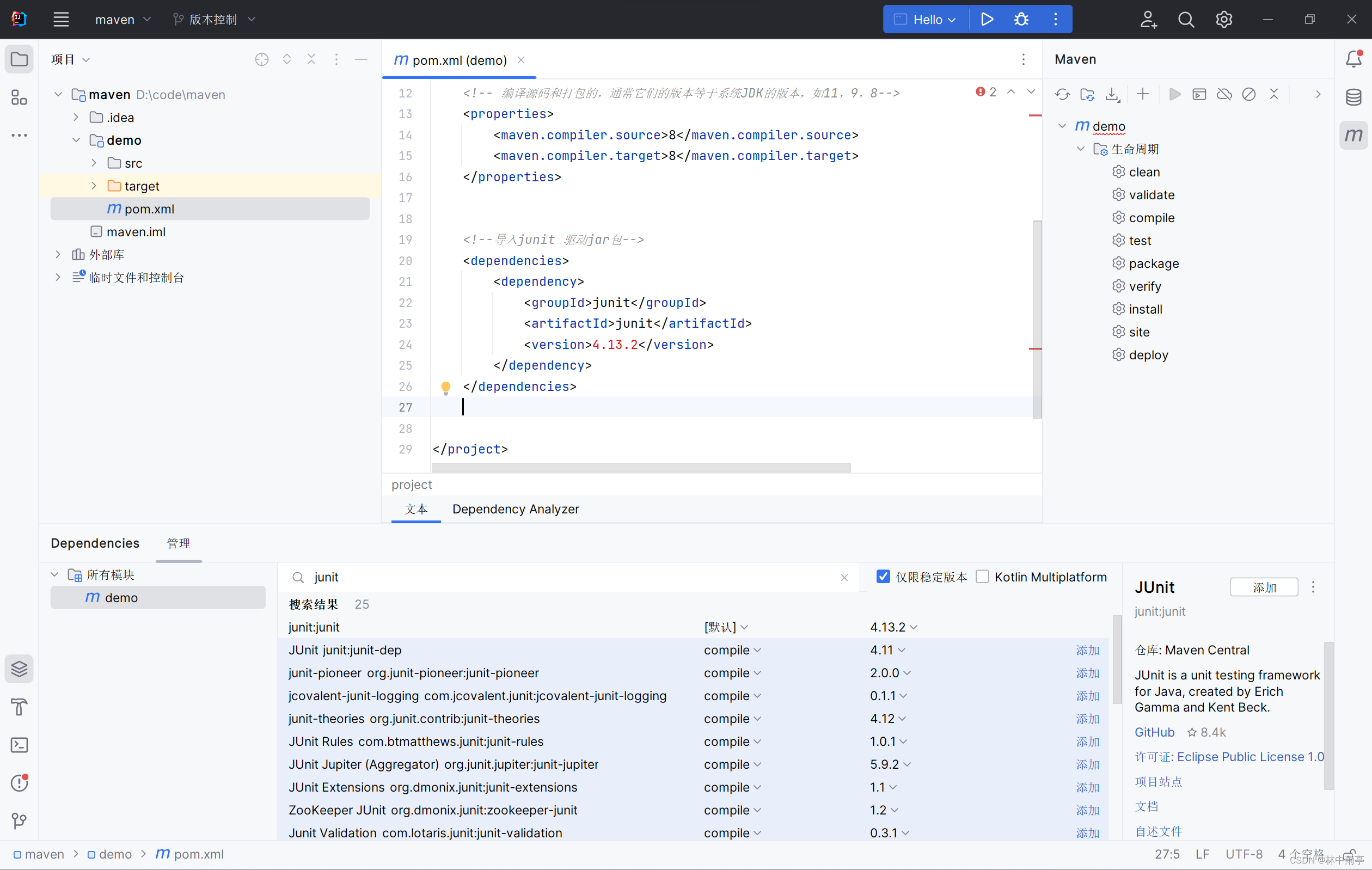The height and width of the screenshot is (870, 1372).
Task: Open notifications bell
Action: point(1354,59)
